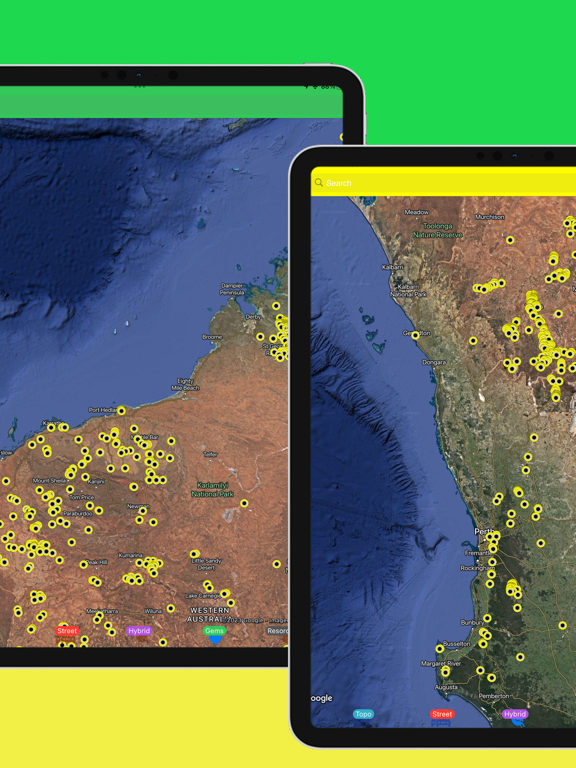Screen dimensions: 576x768
Task: Click the Dampier Peninsula label
Action: (232, 288)
